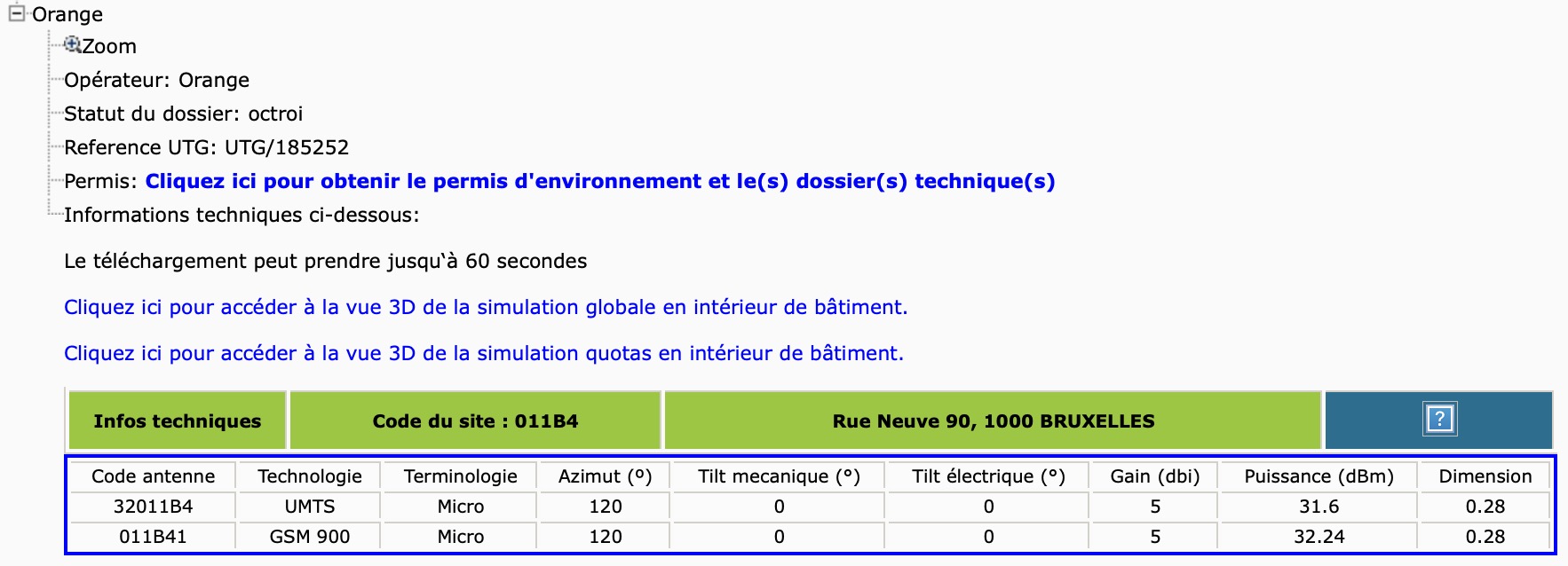Click the Rue Neuve 90, 1000 BRUXELLES address
Image resolution: width=1568 pixels, height=566 pixels.
click(994, 421)
